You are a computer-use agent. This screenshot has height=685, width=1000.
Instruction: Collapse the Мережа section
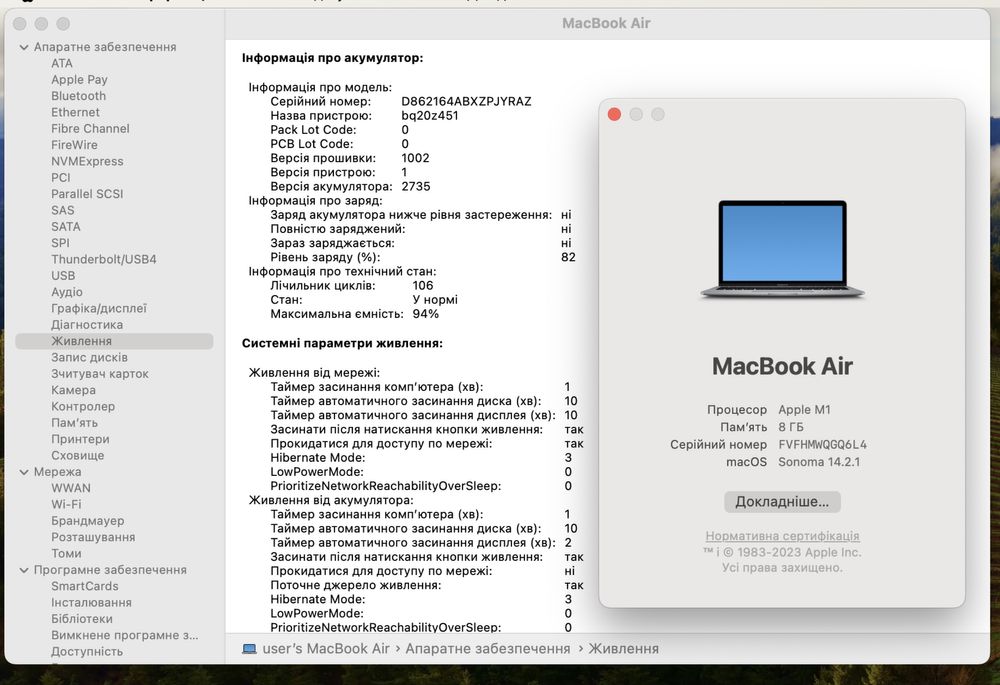(24, 472)
